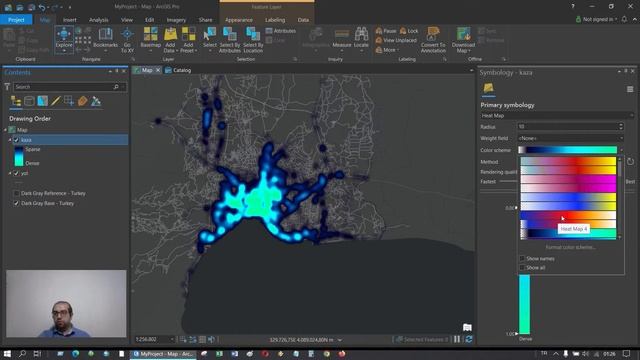Click View Unplaced labels
The width and height of the screenshot is (640, 360).
(x=396, y=40)
